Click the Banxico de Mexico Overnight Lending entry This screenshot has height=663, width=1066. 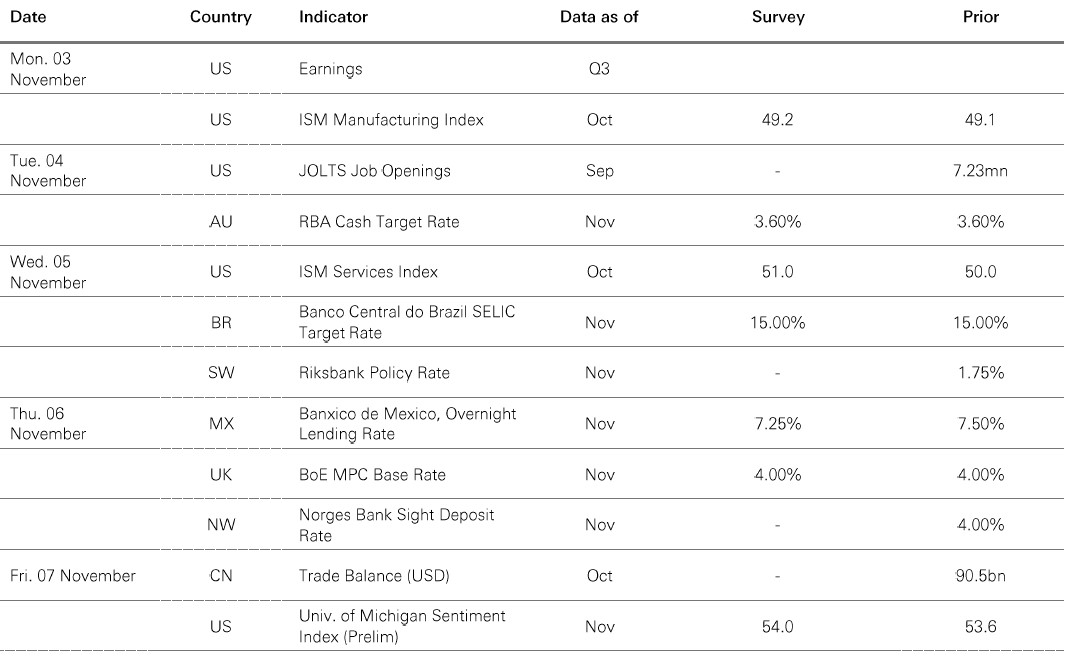408,424
